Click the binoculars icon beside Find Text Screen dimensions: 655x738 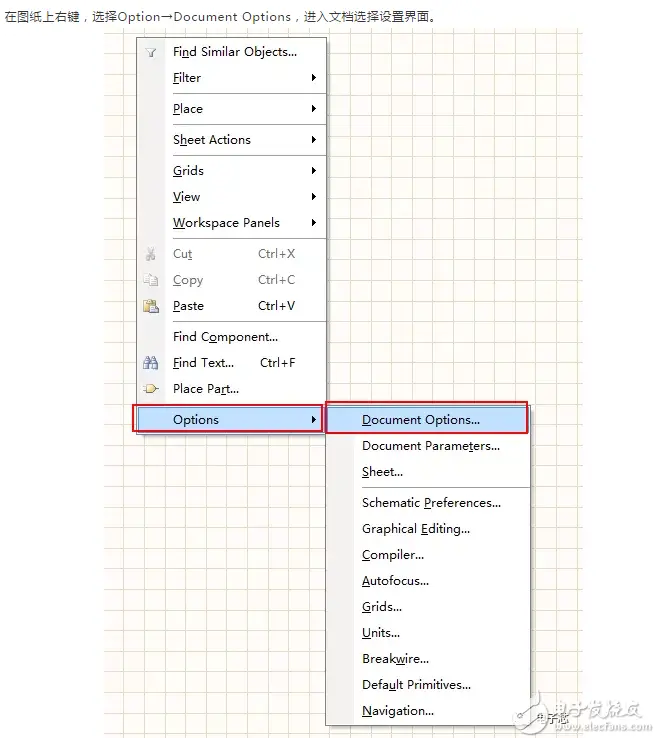pyautogui.click(x=151, y=363)
